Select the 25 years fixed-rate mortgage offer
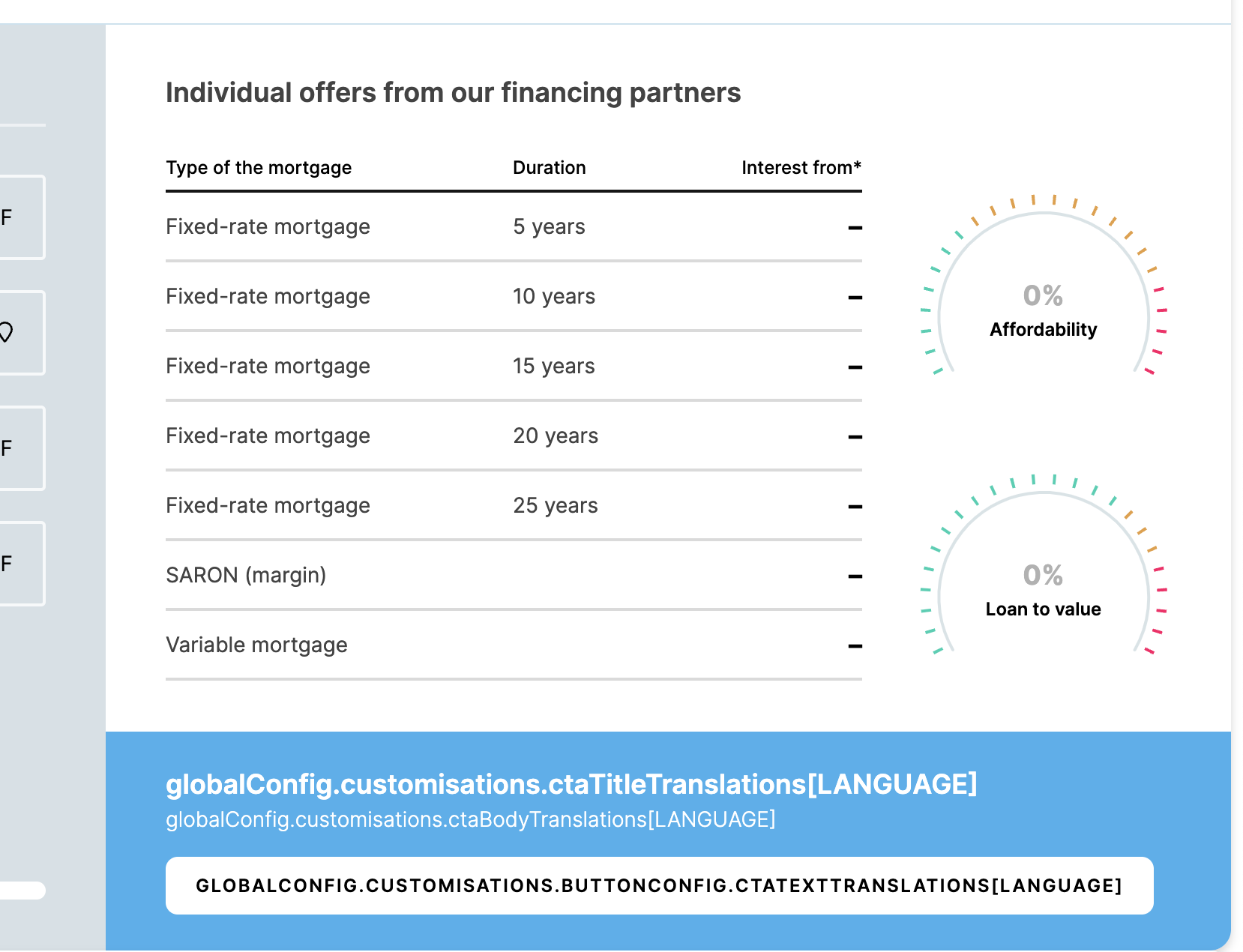The height and width of the screenshot is (952, 1243). (x=514, y=506)
